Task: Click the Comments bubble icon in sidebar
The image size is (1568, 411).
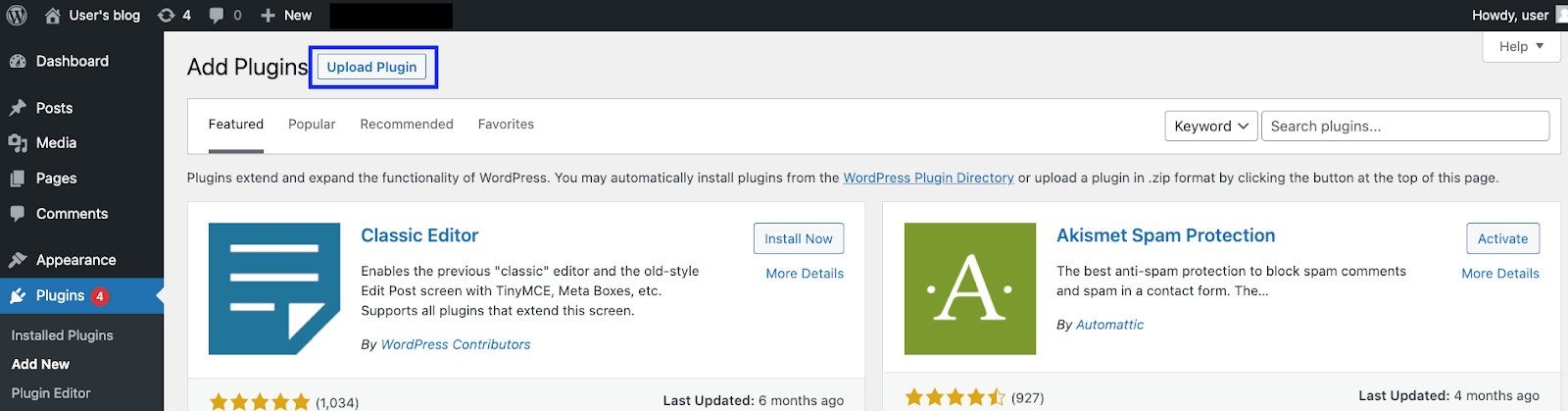Action: tap(18, 214)
